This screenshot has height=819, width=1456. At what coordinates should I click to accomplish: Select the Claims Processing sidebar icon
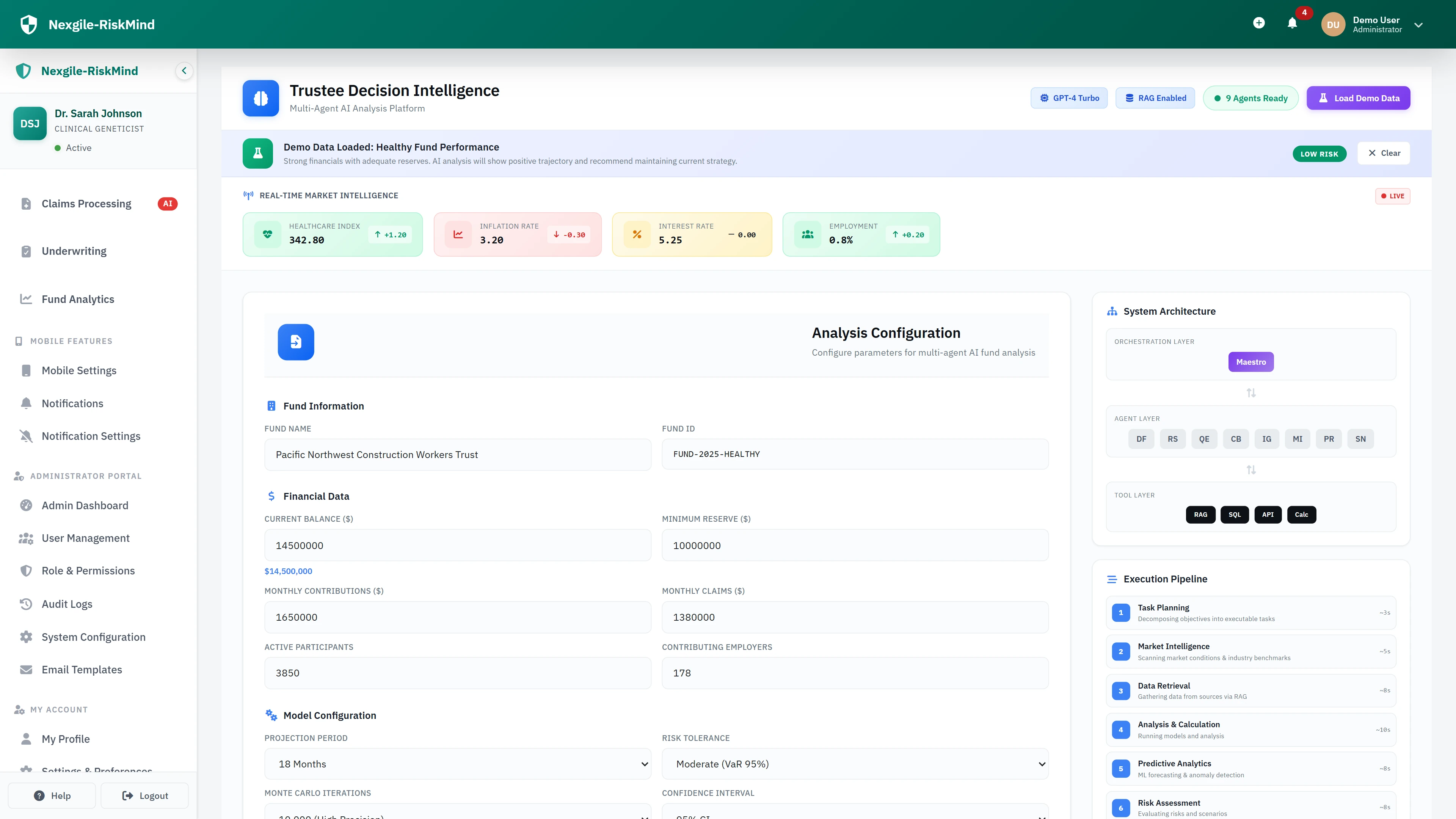tap(26, 204)
